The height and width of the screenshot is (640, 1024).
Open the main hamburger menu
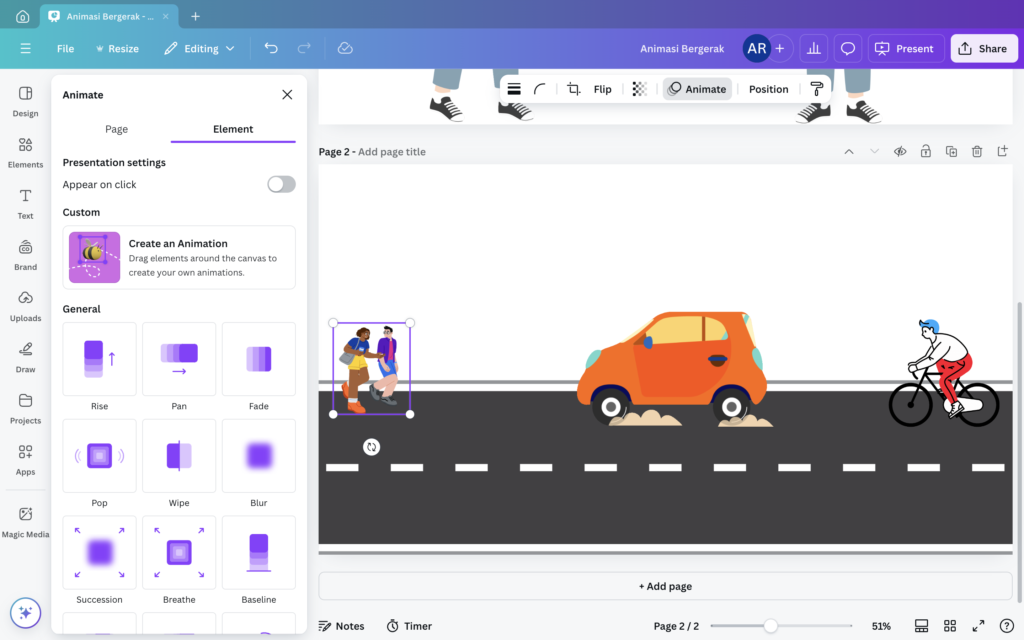[x=25, y=48]
